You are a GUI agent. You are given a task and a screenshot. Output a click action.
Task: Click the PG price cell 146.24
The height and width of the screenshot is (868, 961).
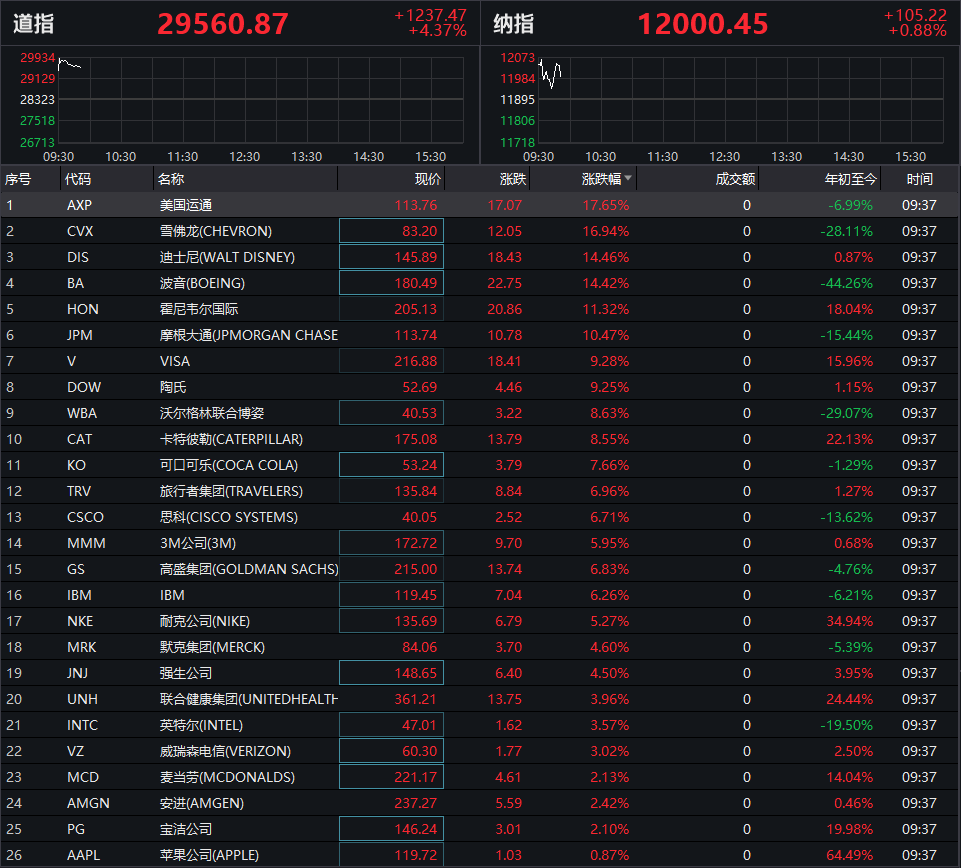[391, 829]
